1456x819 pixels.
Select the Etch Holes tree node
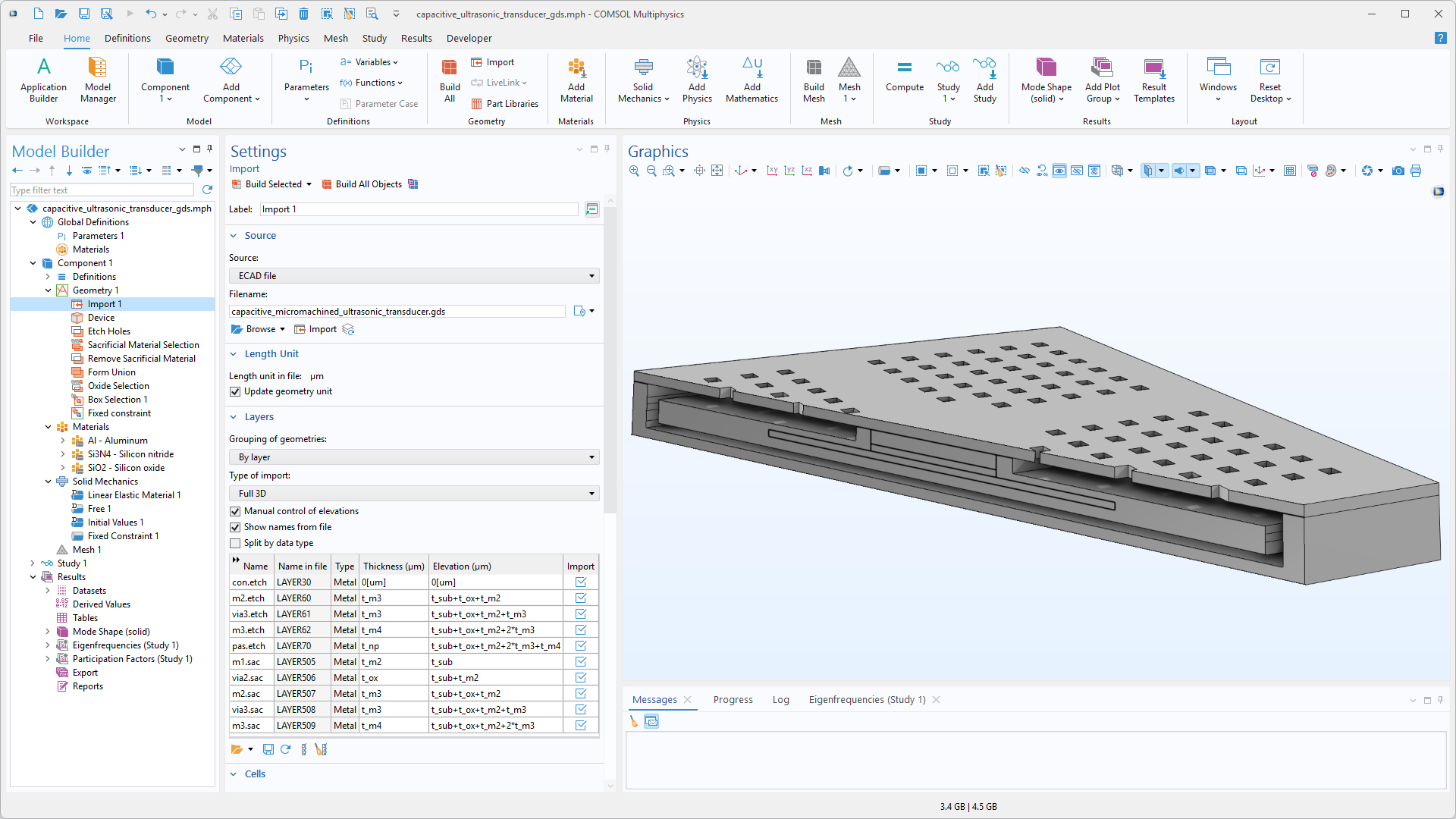(108, 331)
